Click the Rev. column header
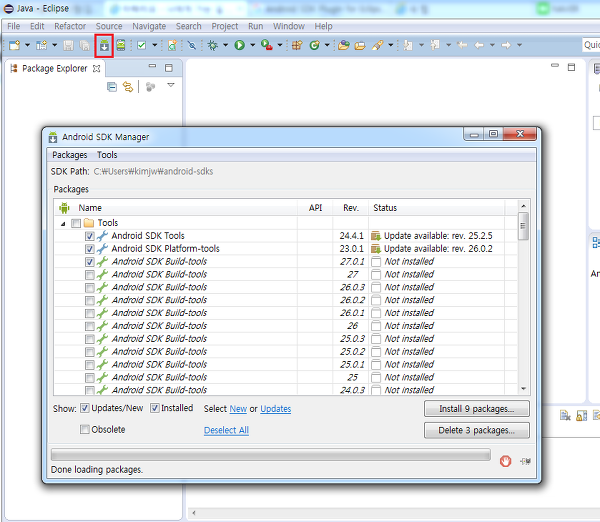 click(x=351, y=208)
